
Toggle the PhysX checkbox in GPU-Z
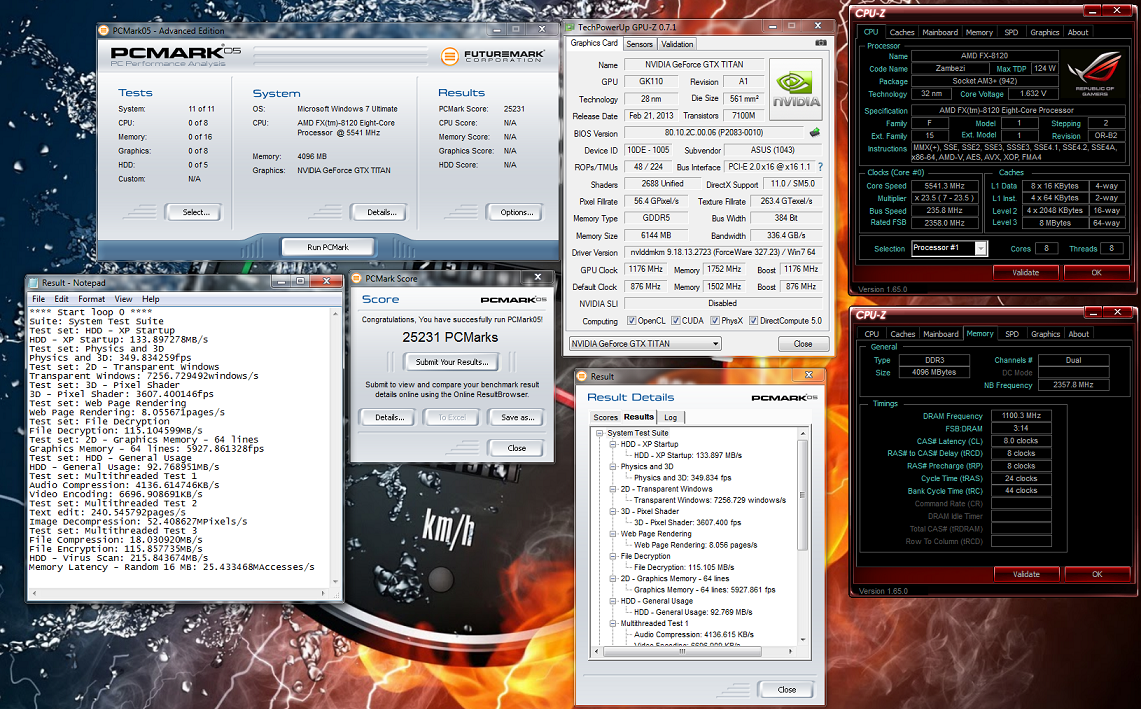click(715, 320)
